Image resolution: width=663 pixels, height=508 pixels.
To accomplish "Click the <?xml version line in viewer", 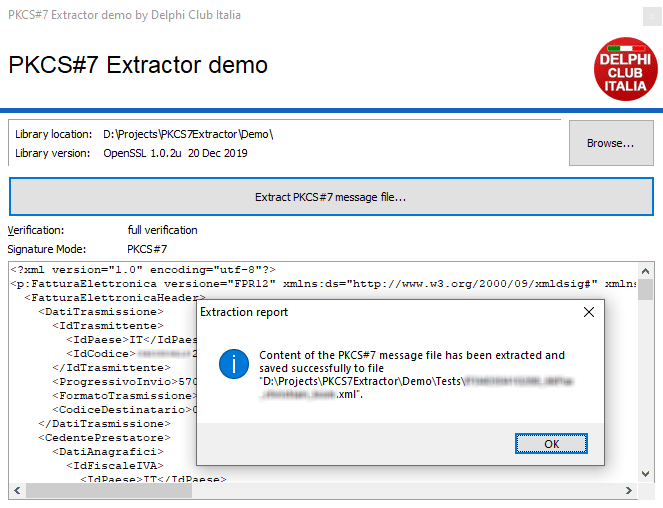I will click(143, 269).
